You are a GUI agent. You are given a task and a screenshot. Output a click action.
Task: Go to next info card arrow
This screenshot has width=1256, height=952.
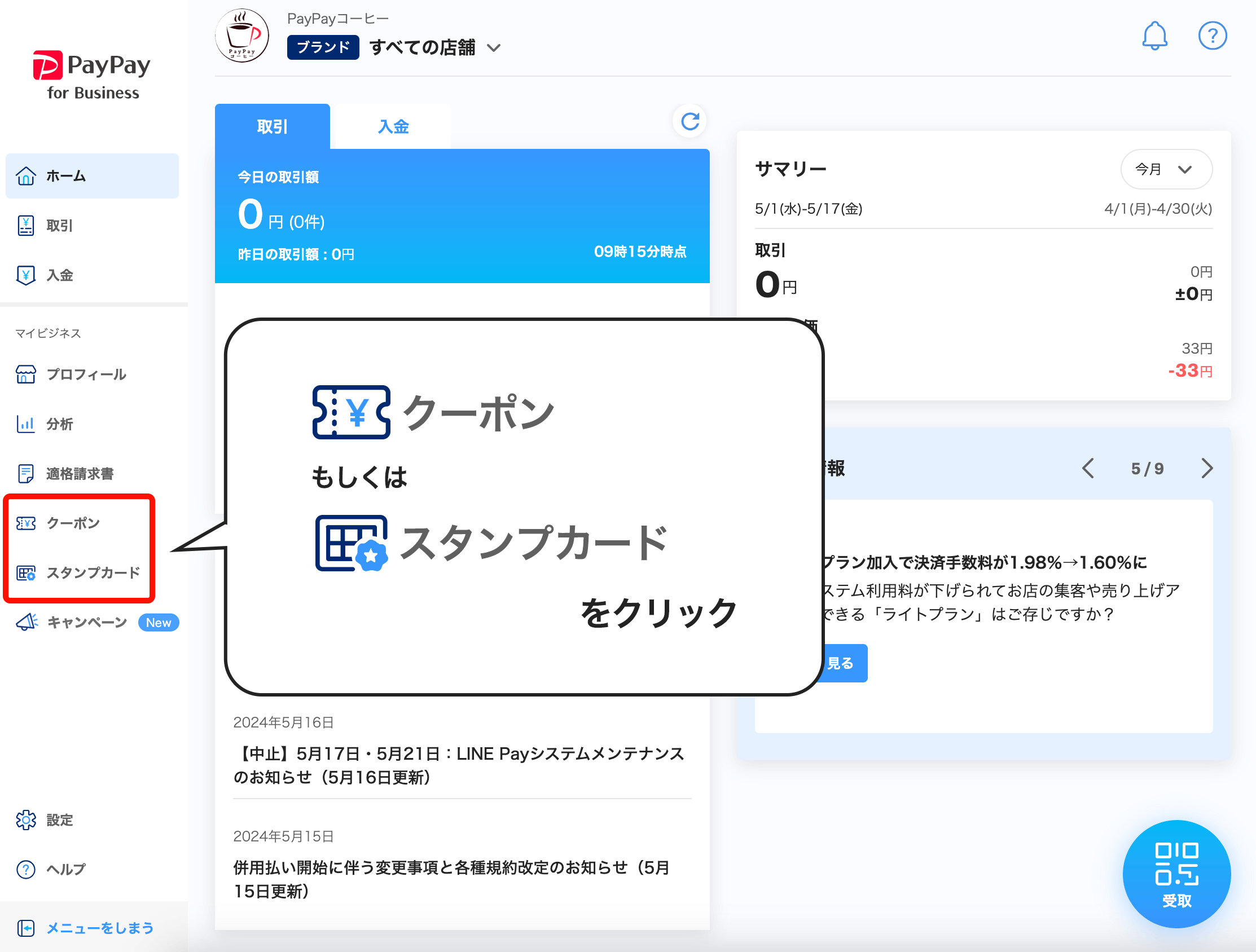[x=1207, y=468]
